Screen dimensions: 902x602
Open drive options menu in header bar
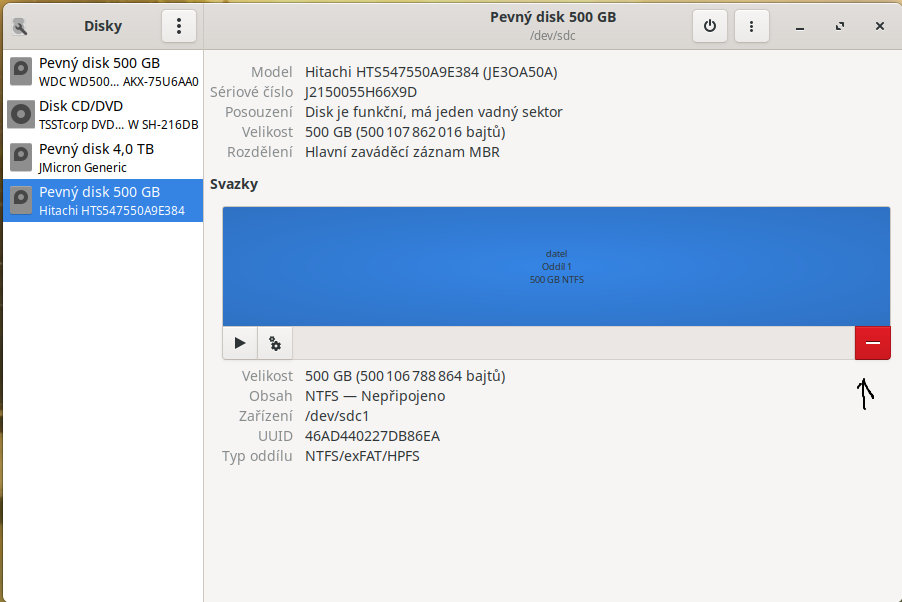[751, 26]
